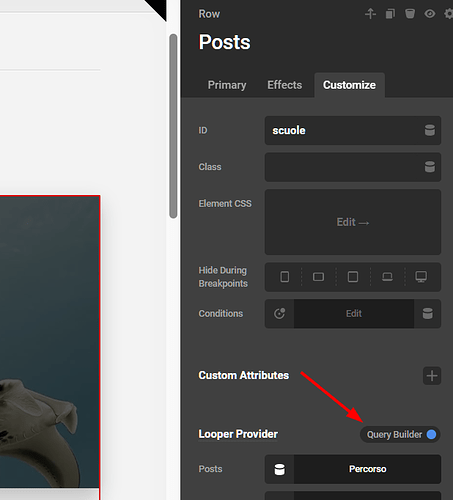Click the Posts element title
The image size is (453, 500).
click(x=224, y=42)
